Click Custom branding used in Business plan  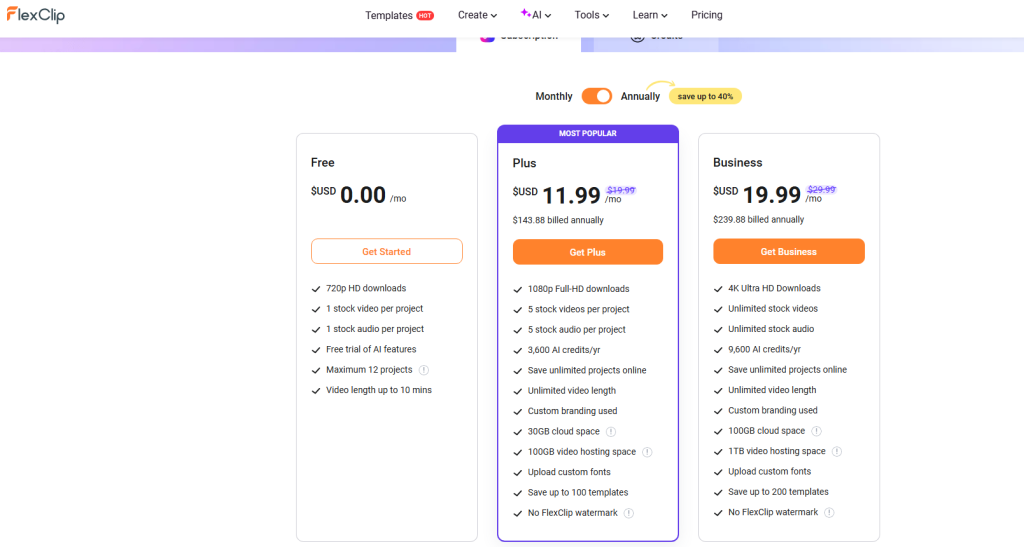tap(773, 410)
